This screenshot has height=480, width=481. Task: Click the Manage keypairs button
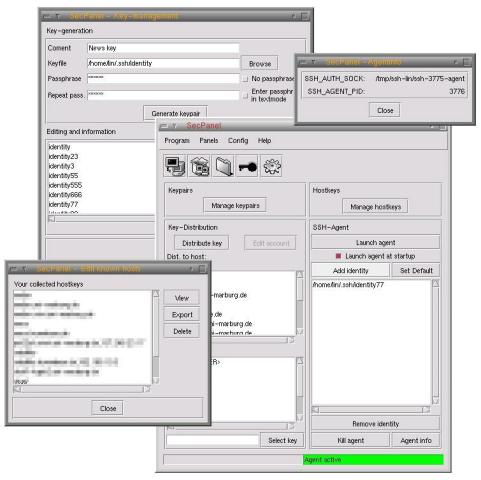(x=235, y=206)
